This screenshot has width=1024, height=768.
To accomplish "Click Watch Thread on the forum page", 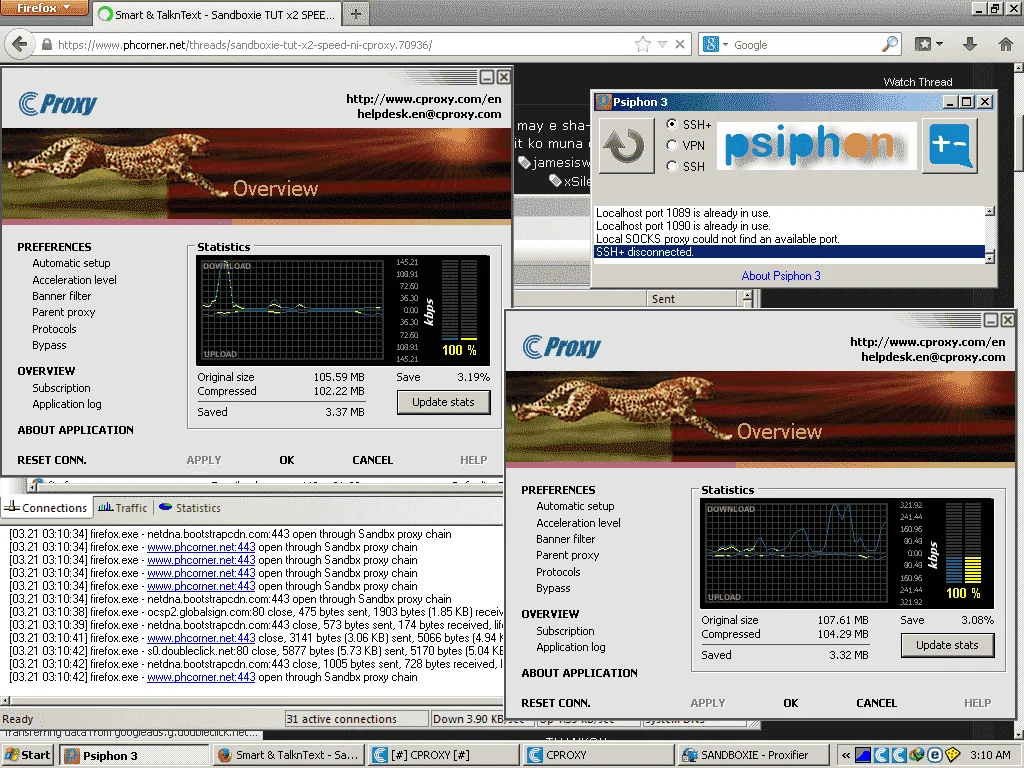I will [918, 82].
